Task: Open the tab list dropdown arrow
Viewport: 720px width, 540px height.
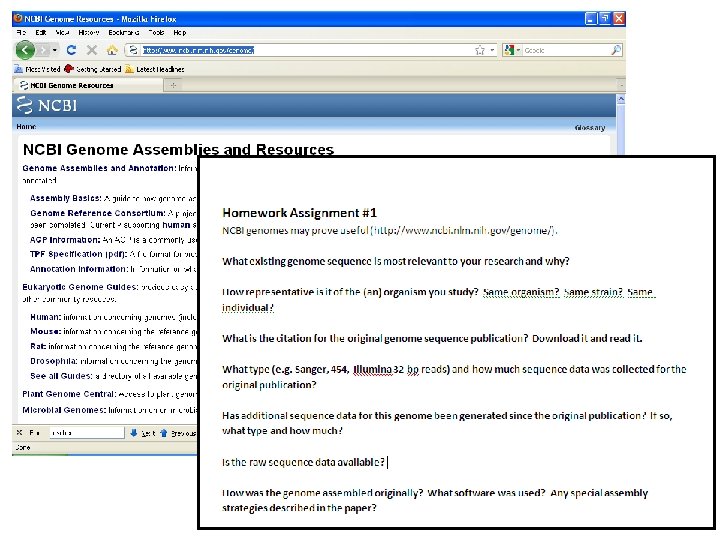Action: coord(621,85)
